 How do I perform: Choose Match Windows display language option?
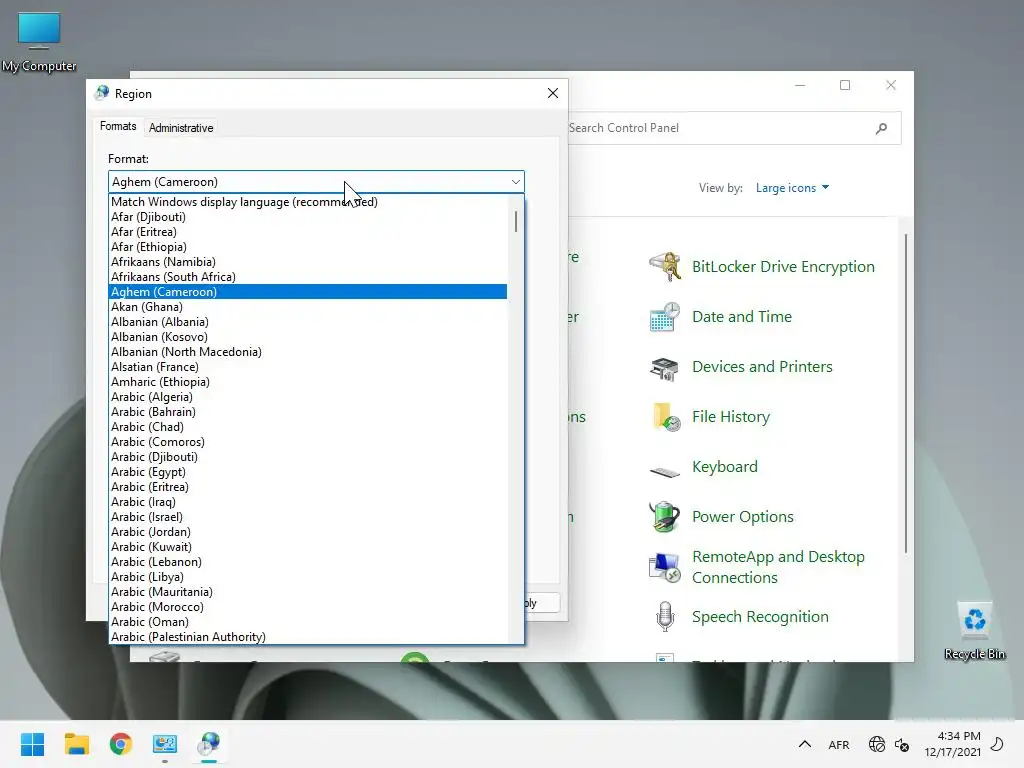(x=308, y=202)
